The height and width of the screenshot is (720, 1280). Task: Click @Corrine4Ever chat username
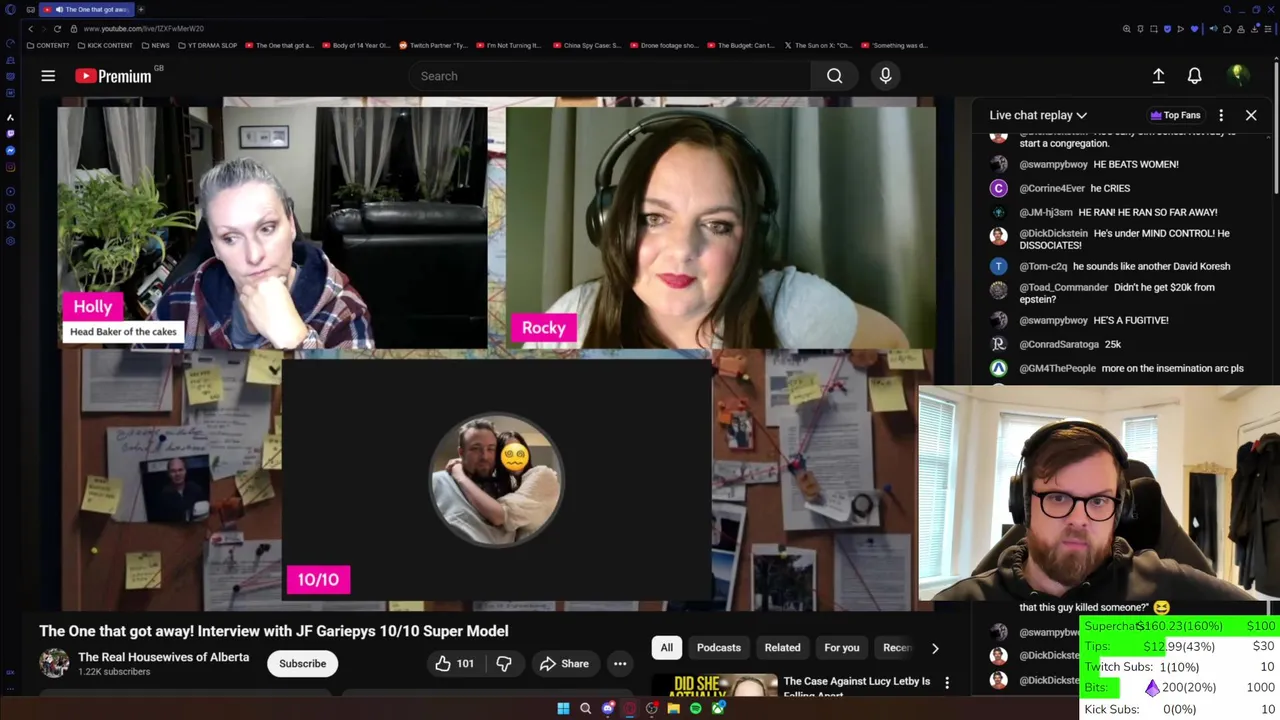tap(1052, 188)
